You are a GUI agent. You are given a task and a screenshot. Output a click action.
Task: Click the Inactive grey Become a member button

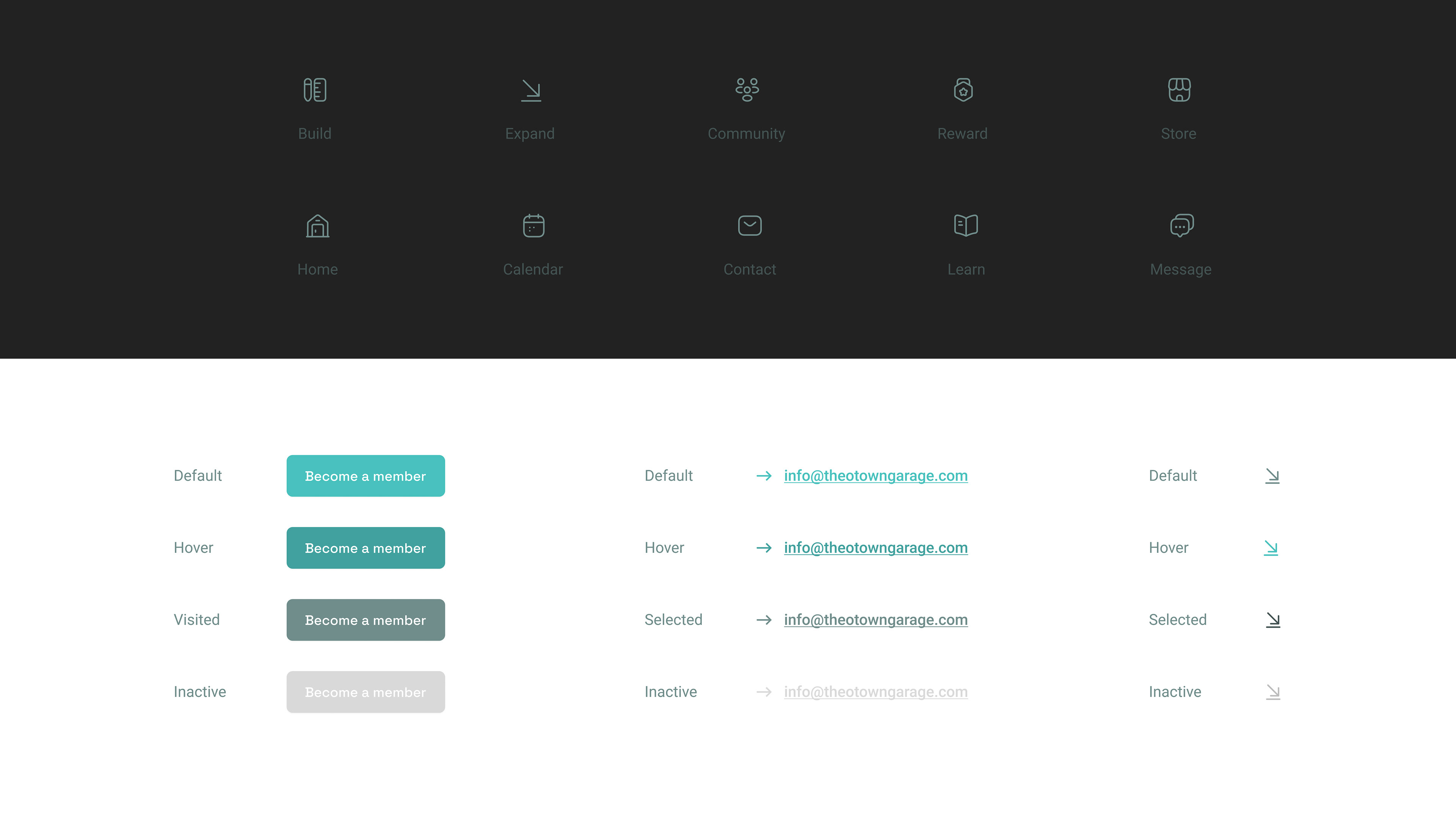pyautogui.click(x=366, y=692)
